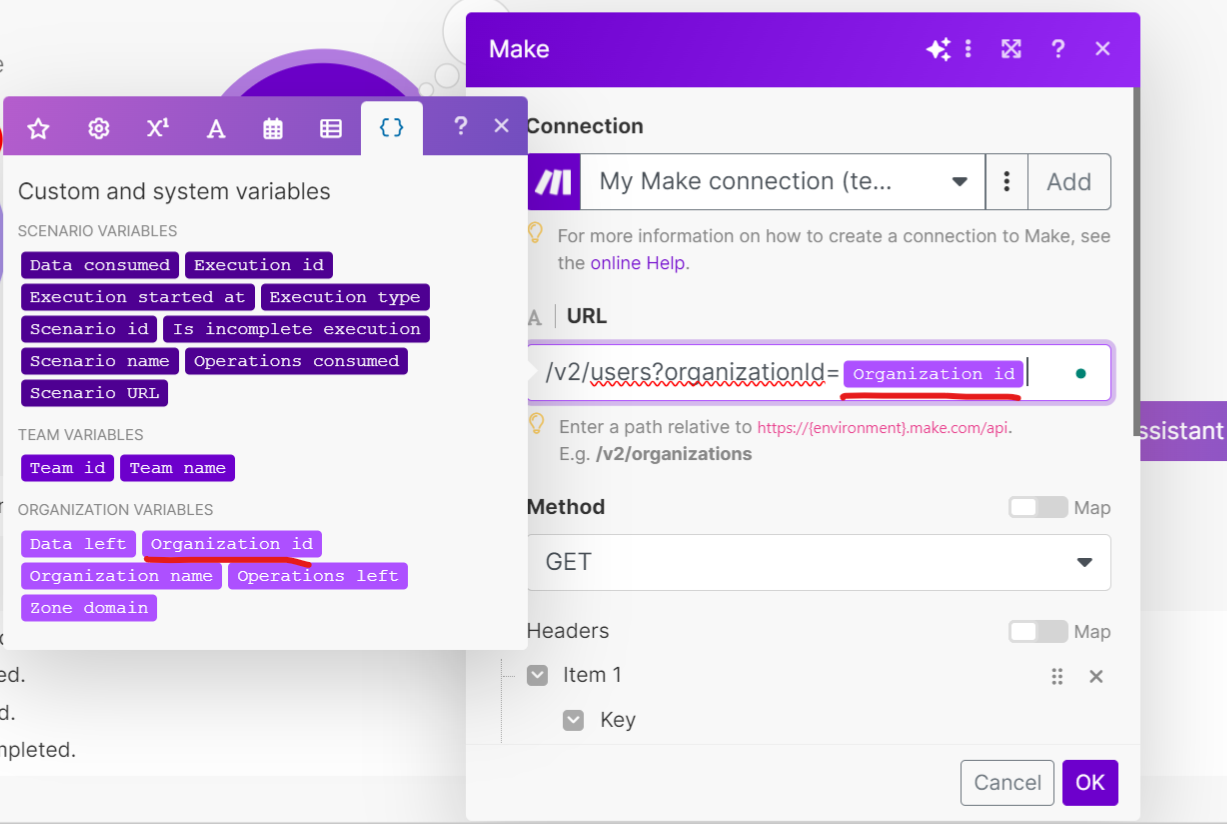Click the Make dialog help icon
1227x824 pixels.
[x=1058, y=49]
